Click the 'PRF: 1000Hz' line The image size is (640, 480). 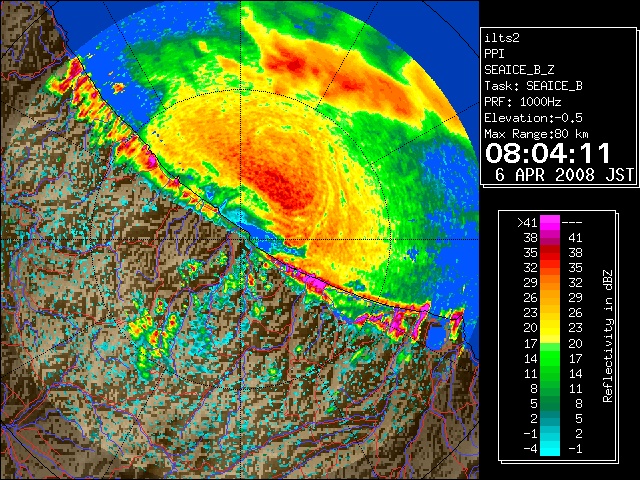(523, 102)
